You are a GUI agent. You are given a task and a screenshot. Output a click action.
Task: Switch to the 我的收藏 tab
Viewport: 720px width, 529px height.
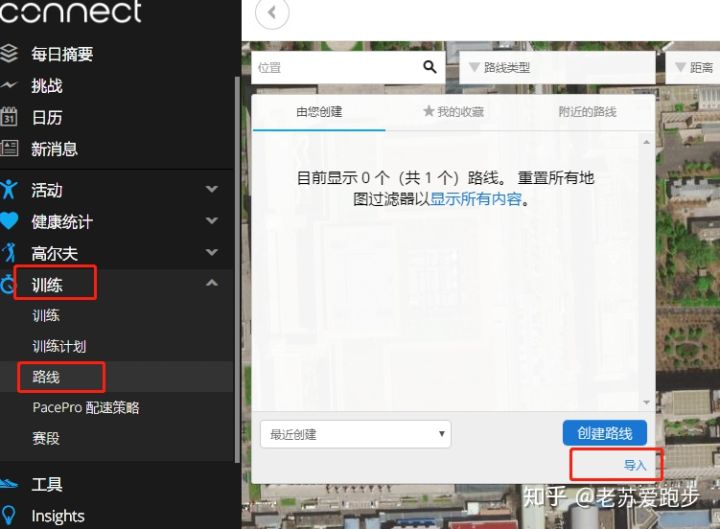point(453,112)
